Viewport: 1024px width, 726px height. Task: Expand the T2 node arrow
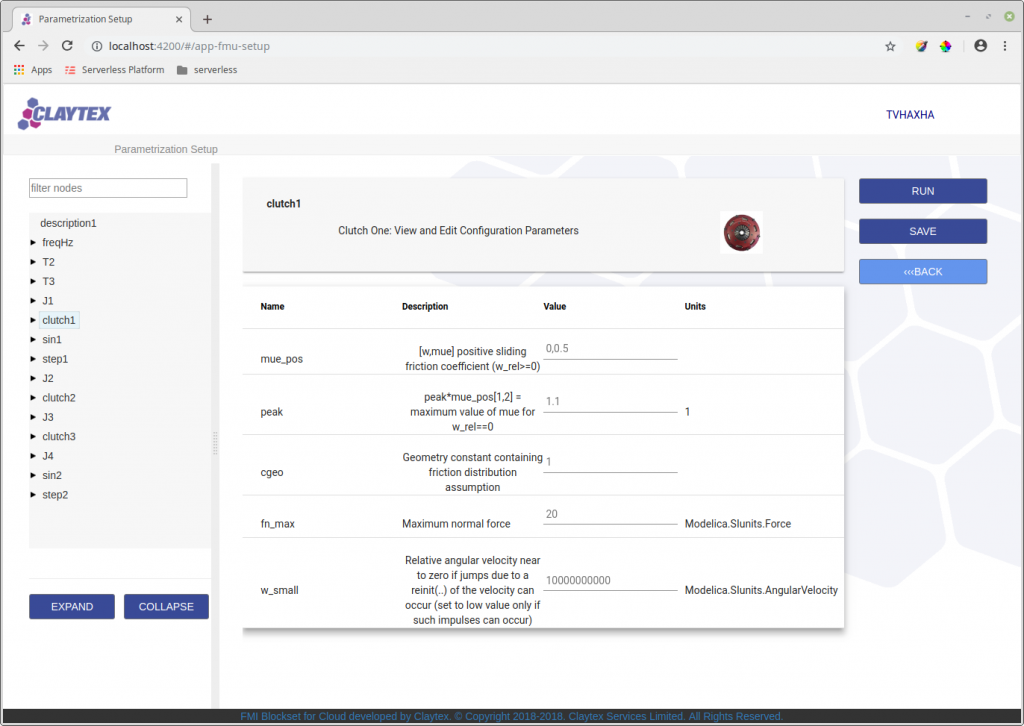33,262
